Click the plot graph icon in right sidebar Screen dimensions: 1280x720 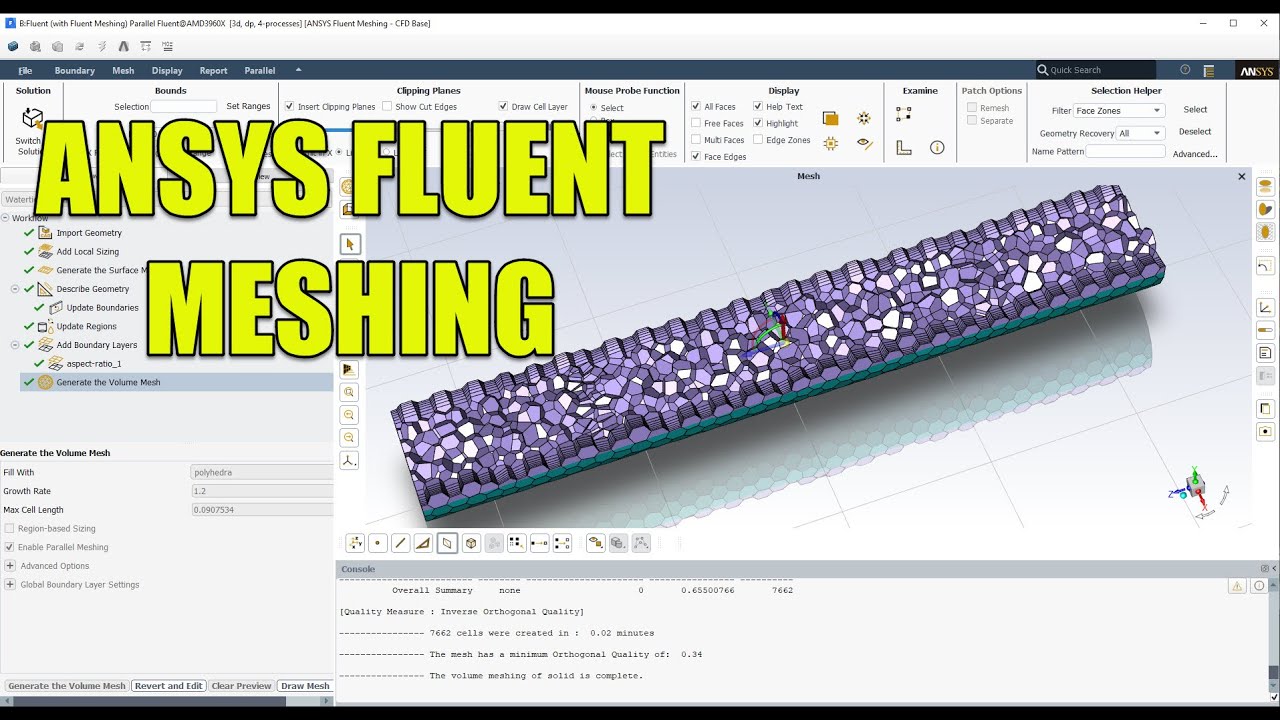[x=1265, y=308]
